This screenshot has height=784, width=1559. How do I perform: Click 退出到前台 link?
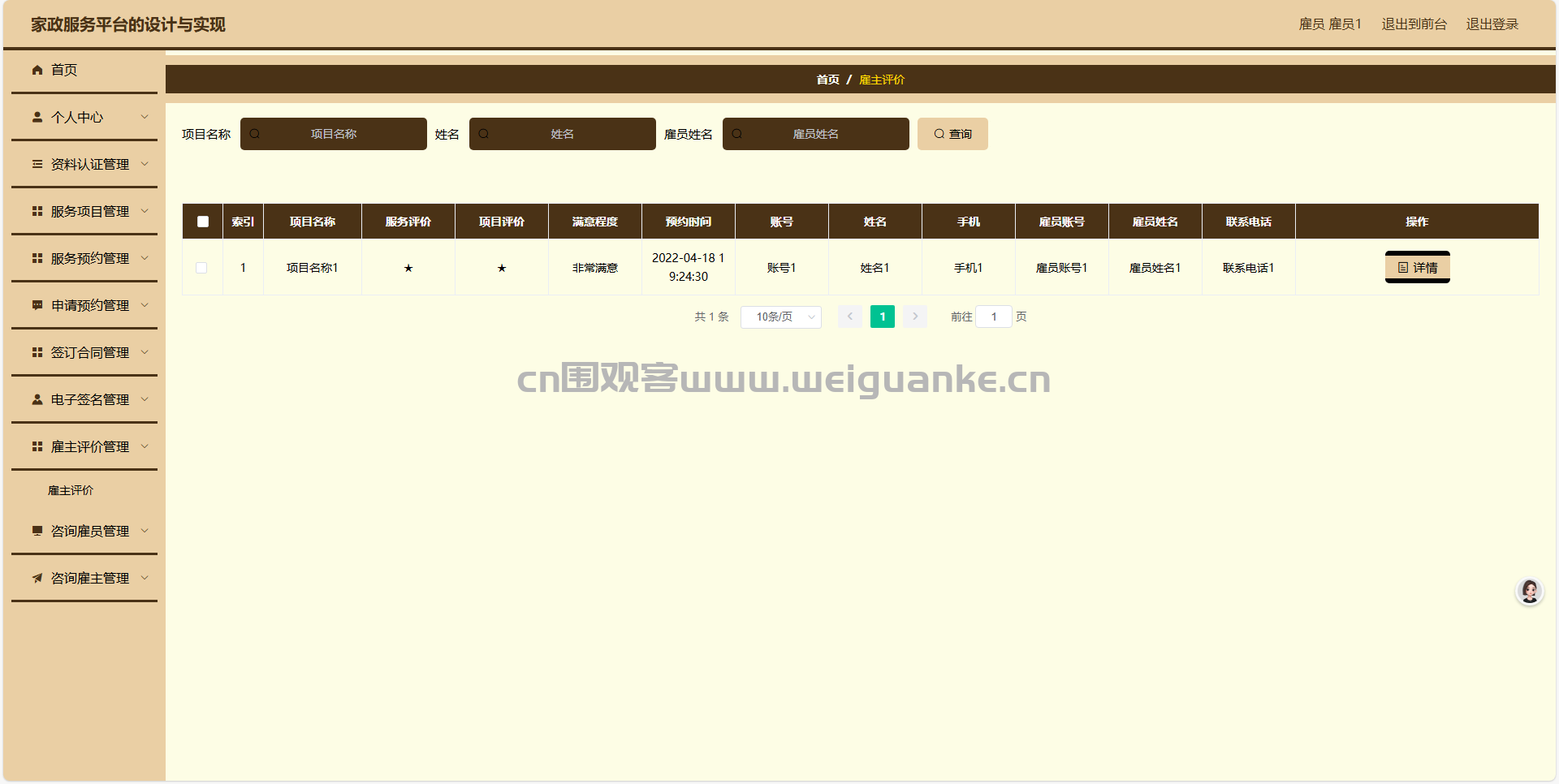[x=1414, y=24]
